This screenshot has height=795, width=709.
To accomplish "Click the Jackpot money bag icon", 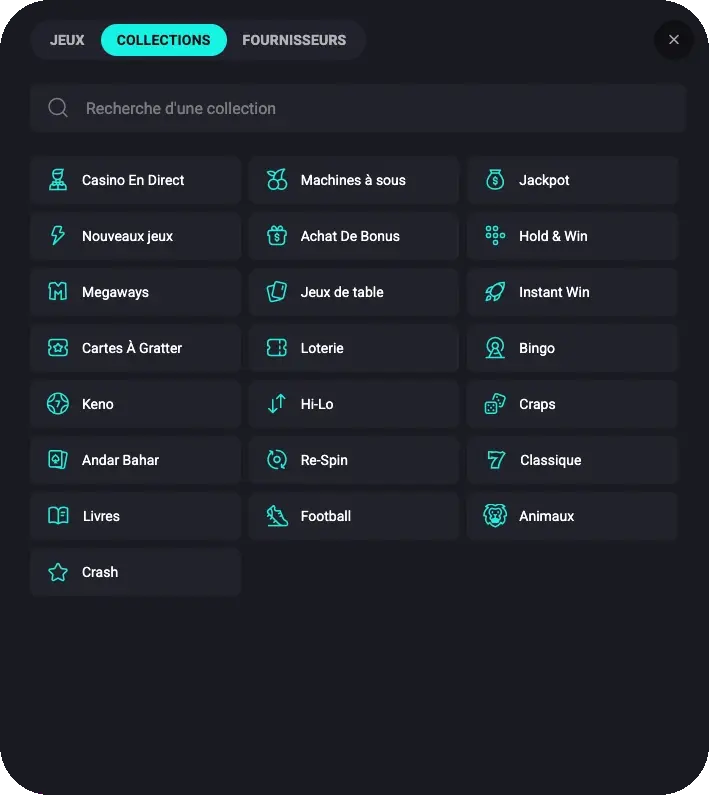I will point(495,180).
